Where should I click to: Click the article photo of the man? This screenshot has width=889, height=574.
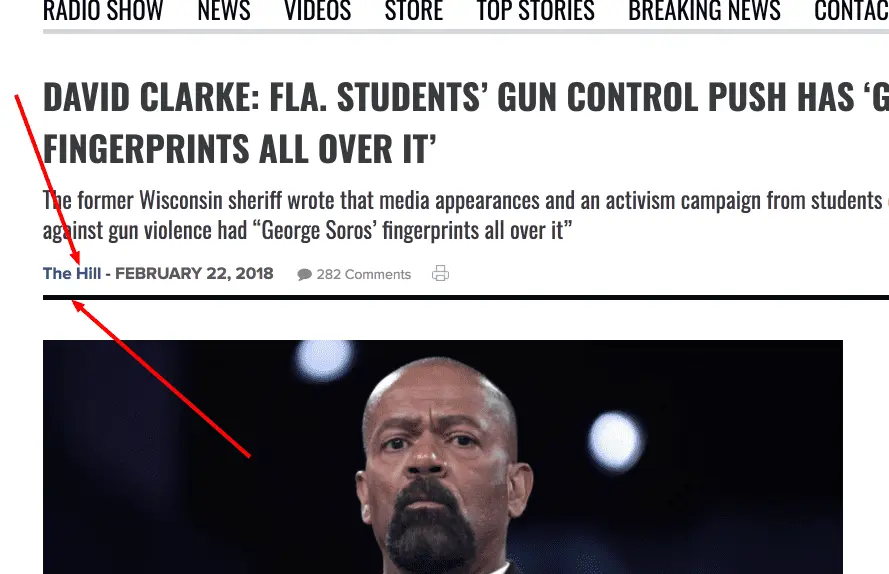tap(443, 457)
